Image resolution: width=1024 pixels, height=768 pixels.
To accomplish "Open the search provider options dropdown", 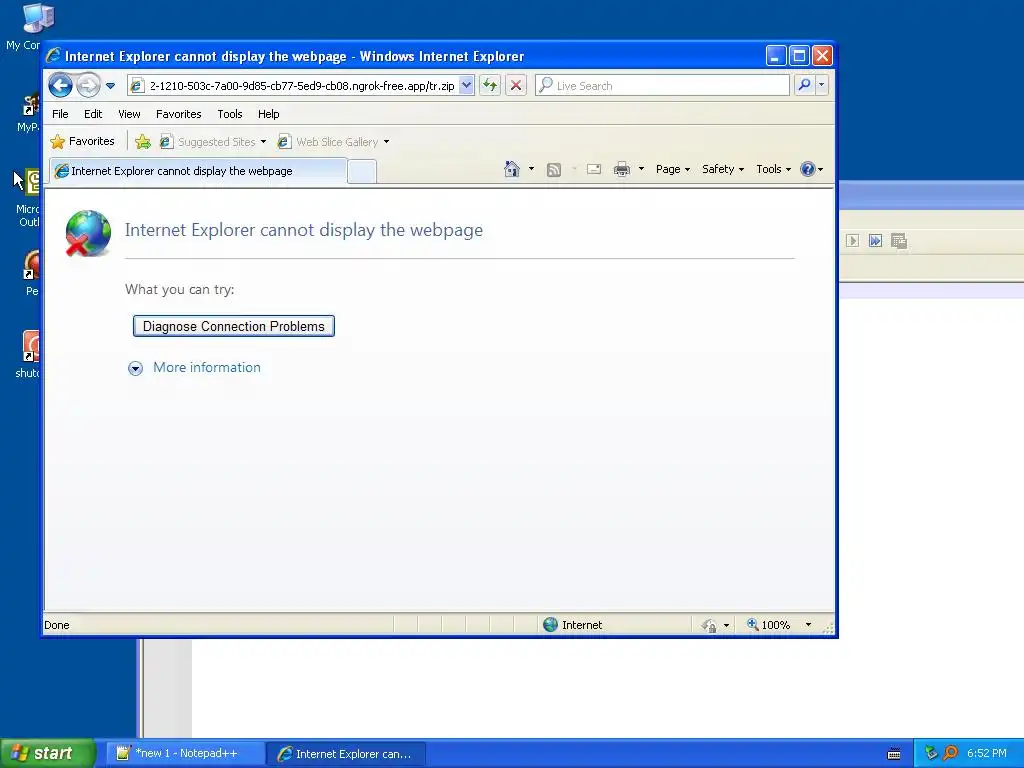I will click(822, 86).
